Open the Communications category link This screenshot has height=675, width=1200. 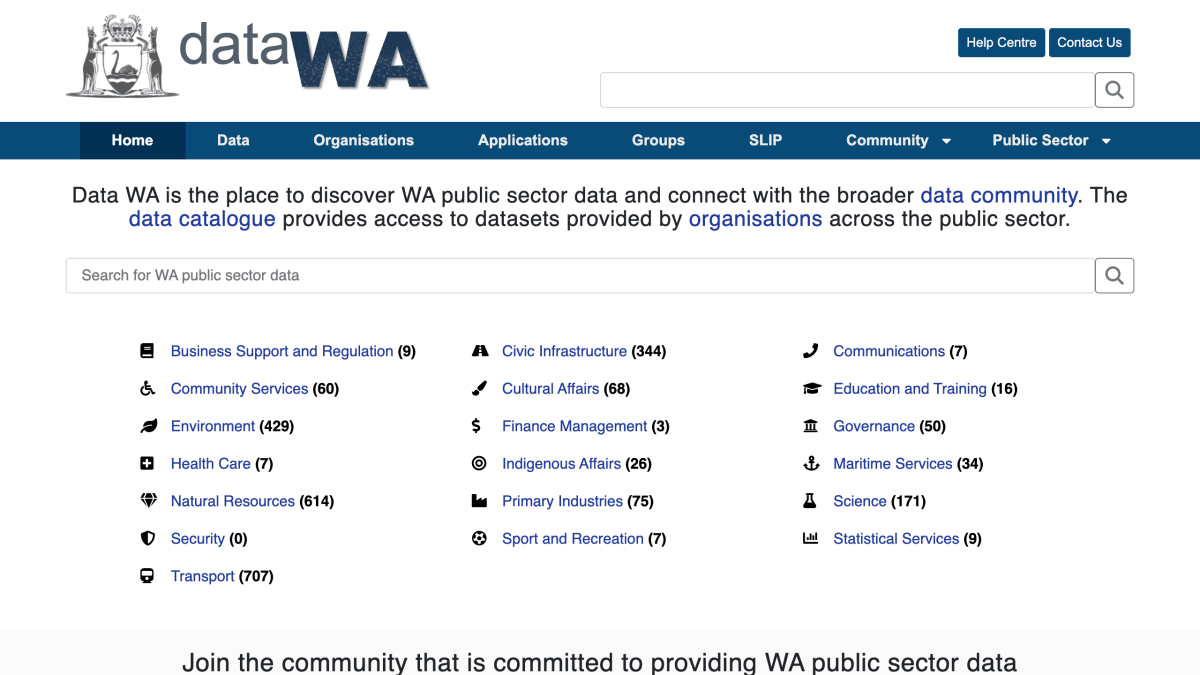(x=889, y=351)
